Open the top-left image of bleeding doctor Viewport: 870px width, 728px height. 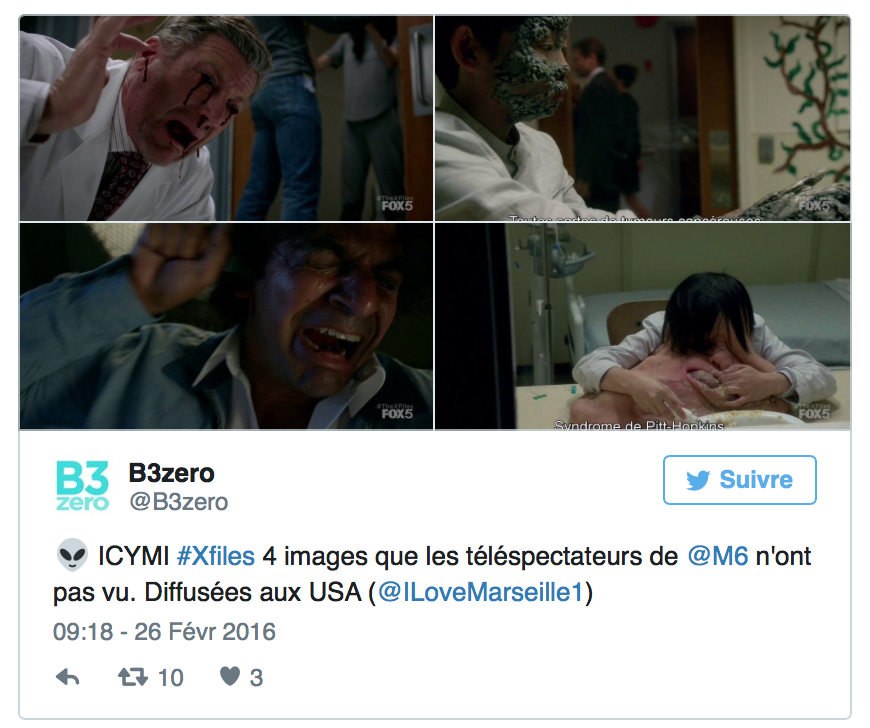[226, 118]
